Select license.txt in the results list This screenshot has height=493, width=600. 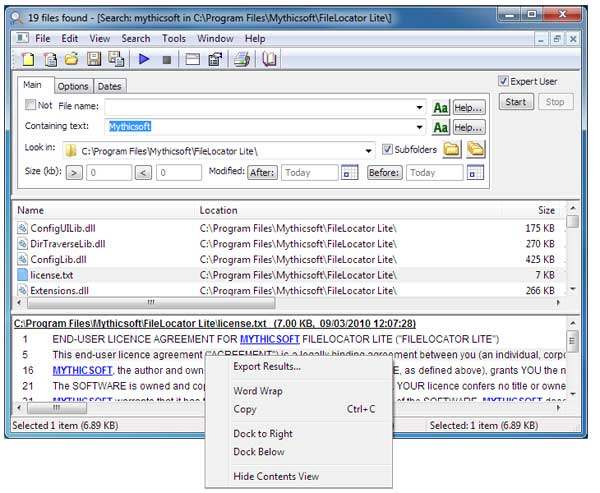point(52,273)
